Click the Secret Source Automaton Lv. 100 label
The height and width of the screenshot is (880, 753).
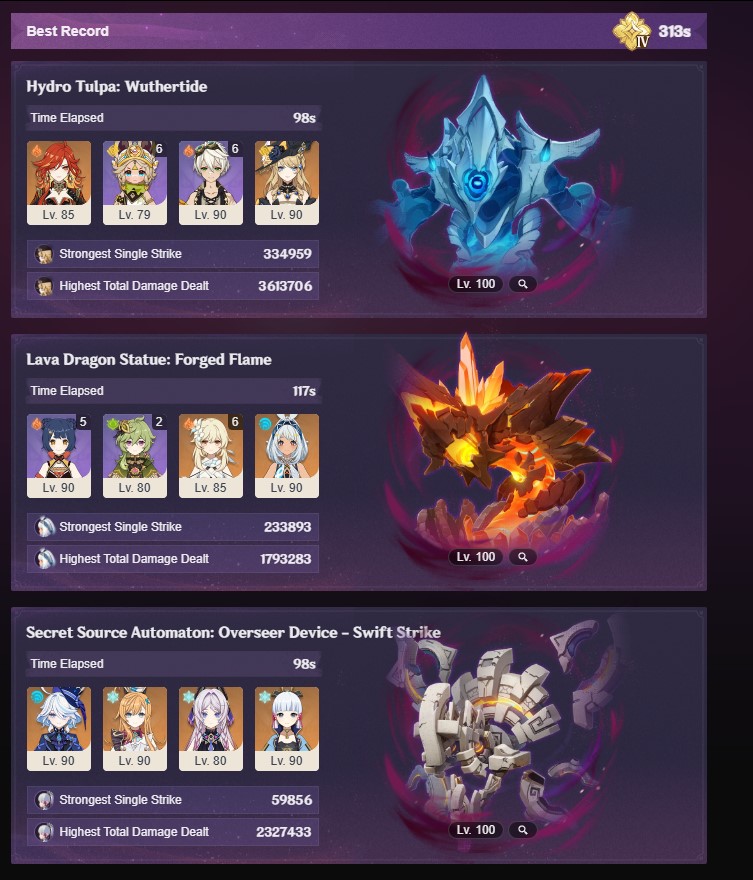pos(475,829)
